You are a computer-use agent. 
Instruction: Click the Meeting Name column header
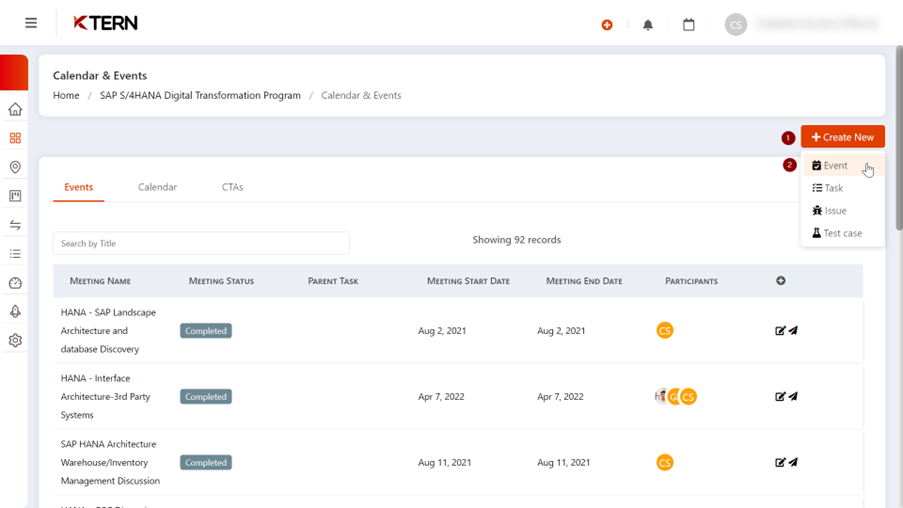pos(100,281)
